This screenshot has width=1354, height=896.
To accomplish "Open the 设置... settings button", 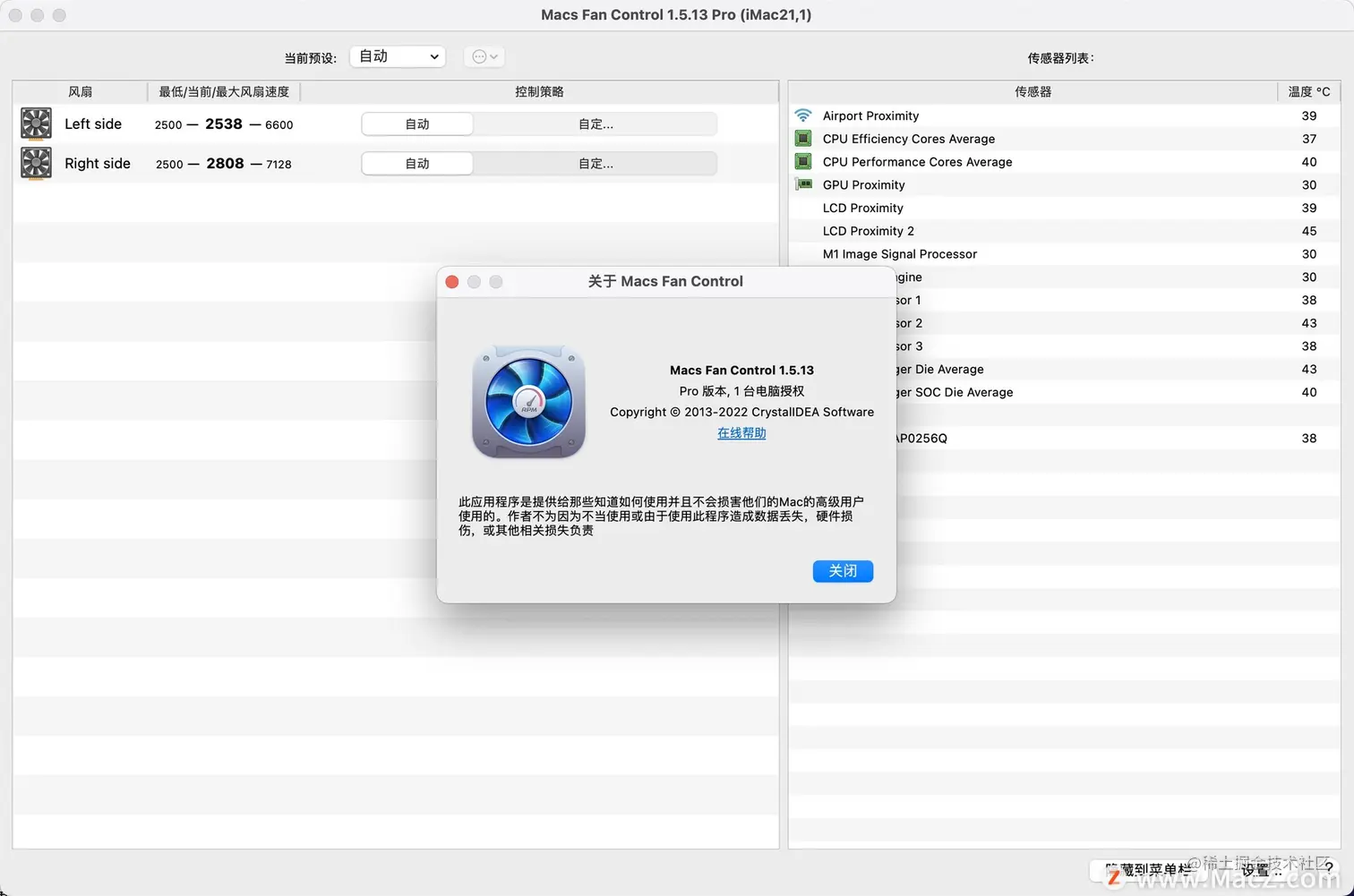I will (1261, 870).
